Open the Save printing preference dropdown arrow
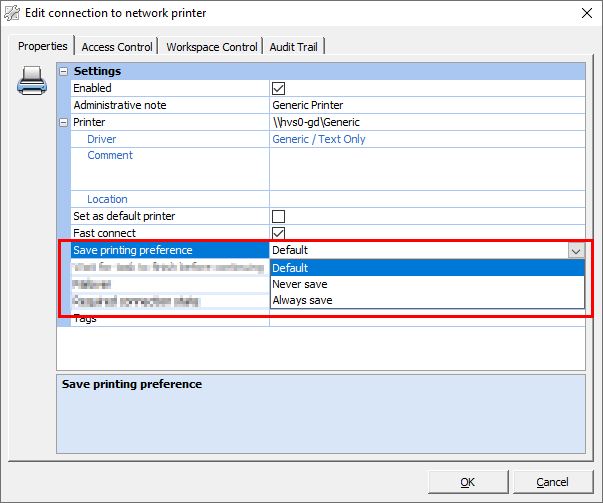This screenshot has width=603, height=503. [576, 251]
